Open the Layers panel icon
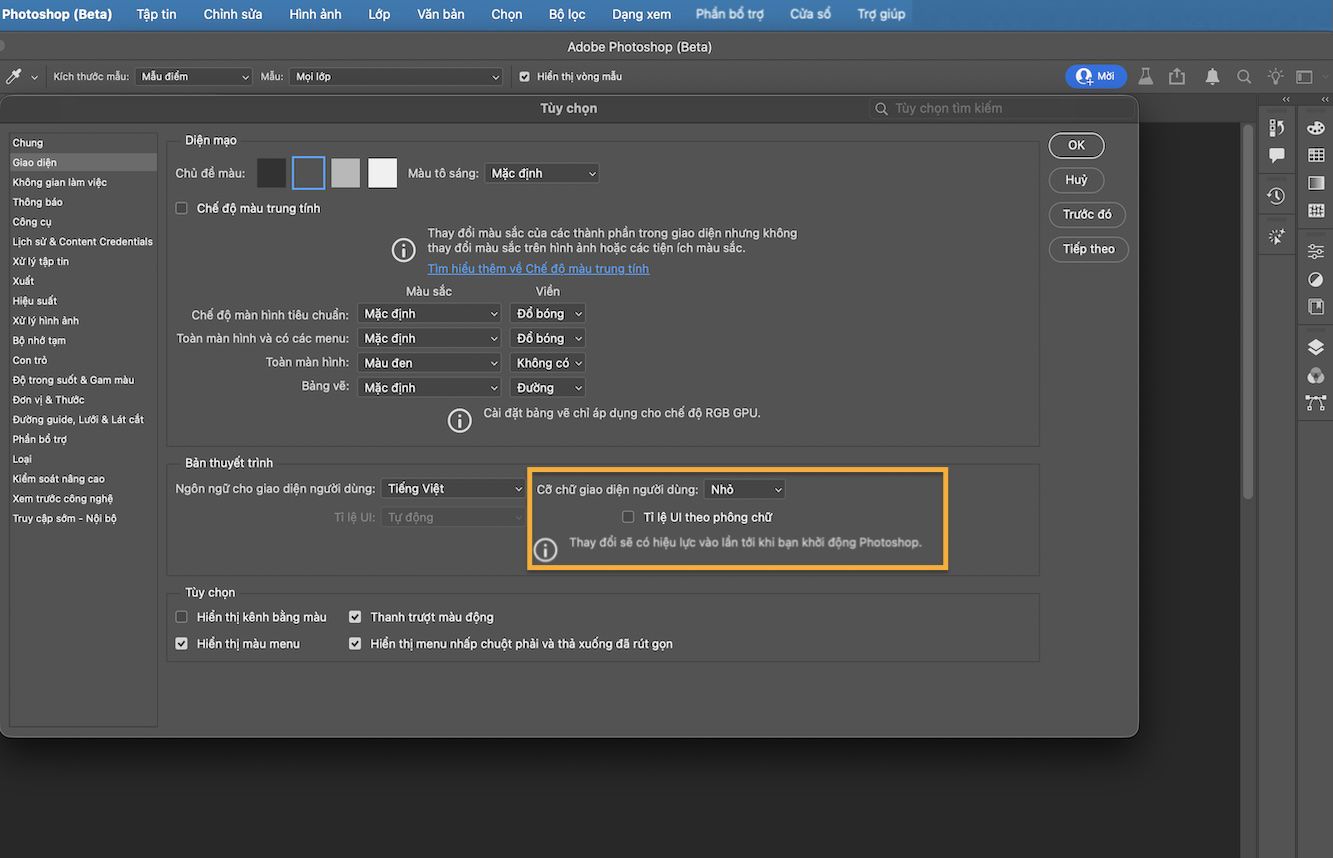Image resolution: width=1333 pixels, height=858 pixels. coord(1316,347)
